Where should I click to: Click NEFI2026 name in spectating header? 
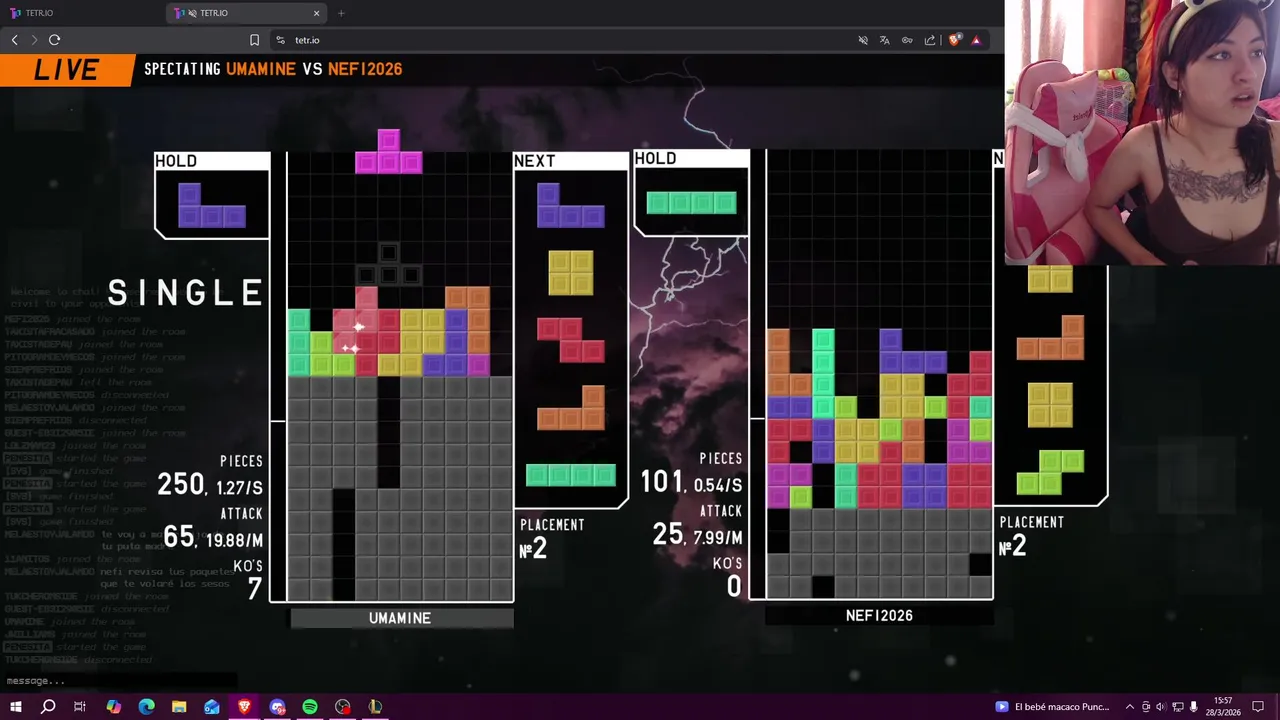pos(364,69)
